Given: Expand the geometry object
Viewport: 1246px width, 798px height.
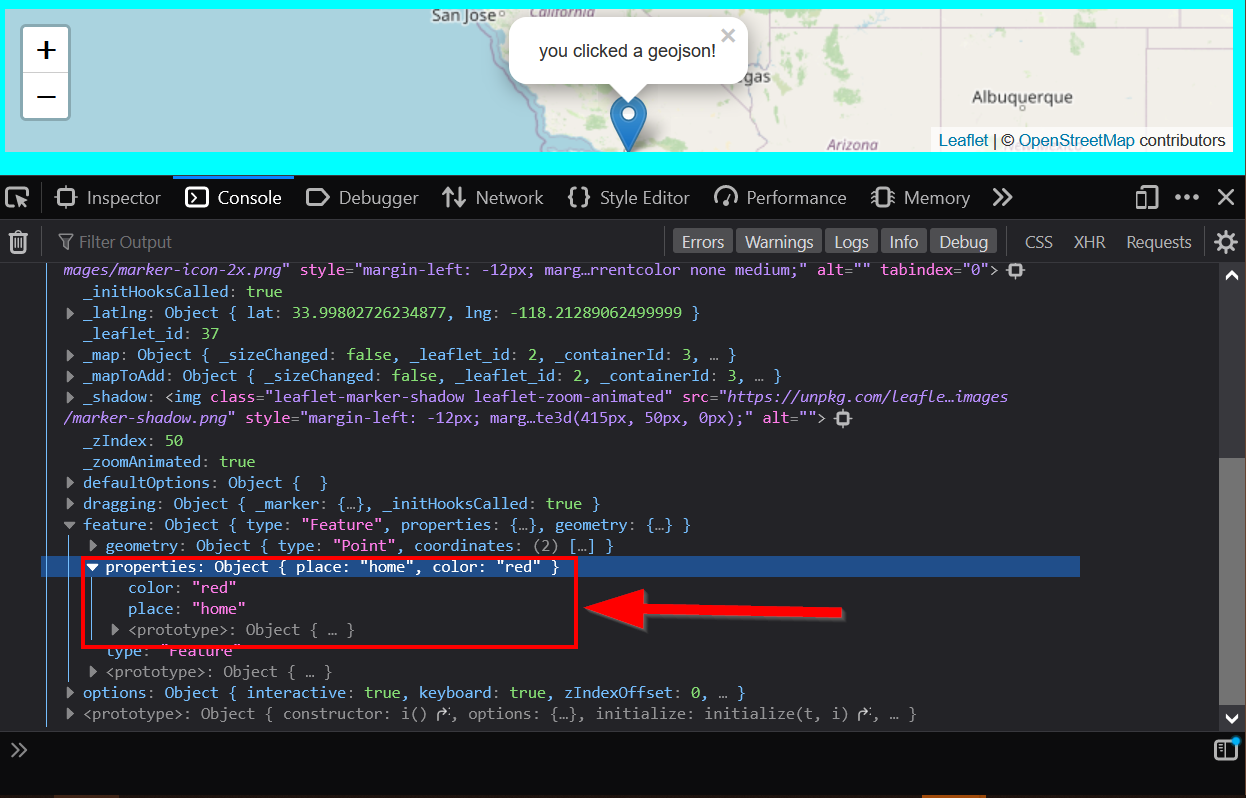Looking at the screenshot, I should (x=93, y=546).
